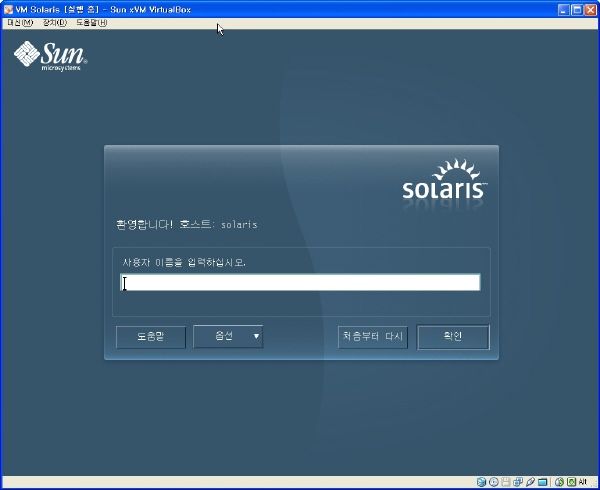Click the 처음부터 다시 start over button
The width and height of the screenshot is (600, 490).
pos(373,337)
